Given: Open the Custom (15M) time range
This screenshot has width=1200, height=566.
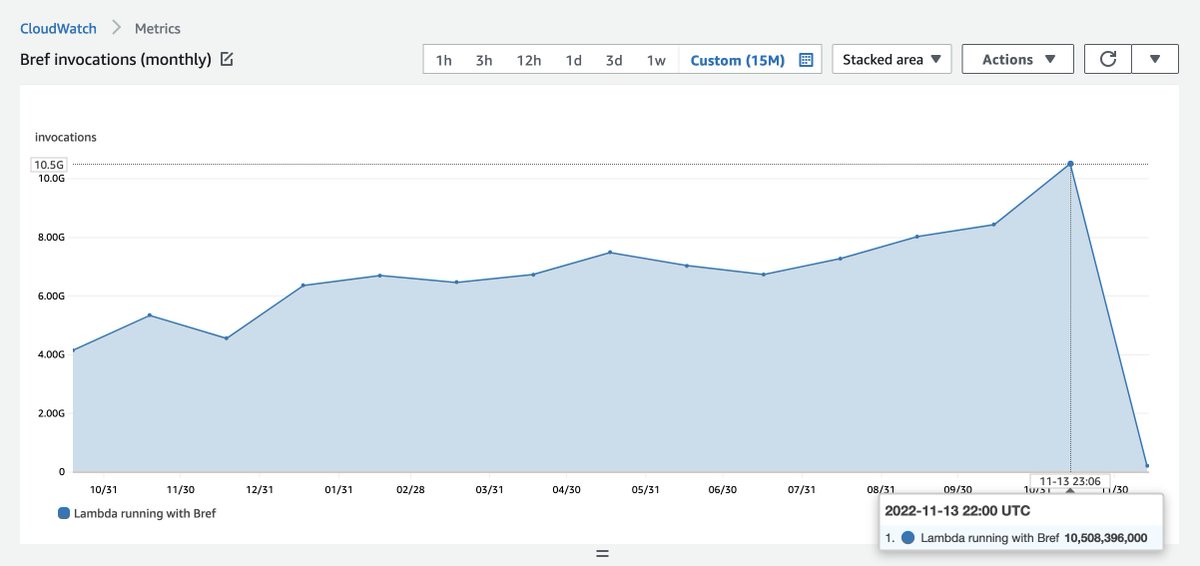Looking at the screenshot, I should coord(738,60).
